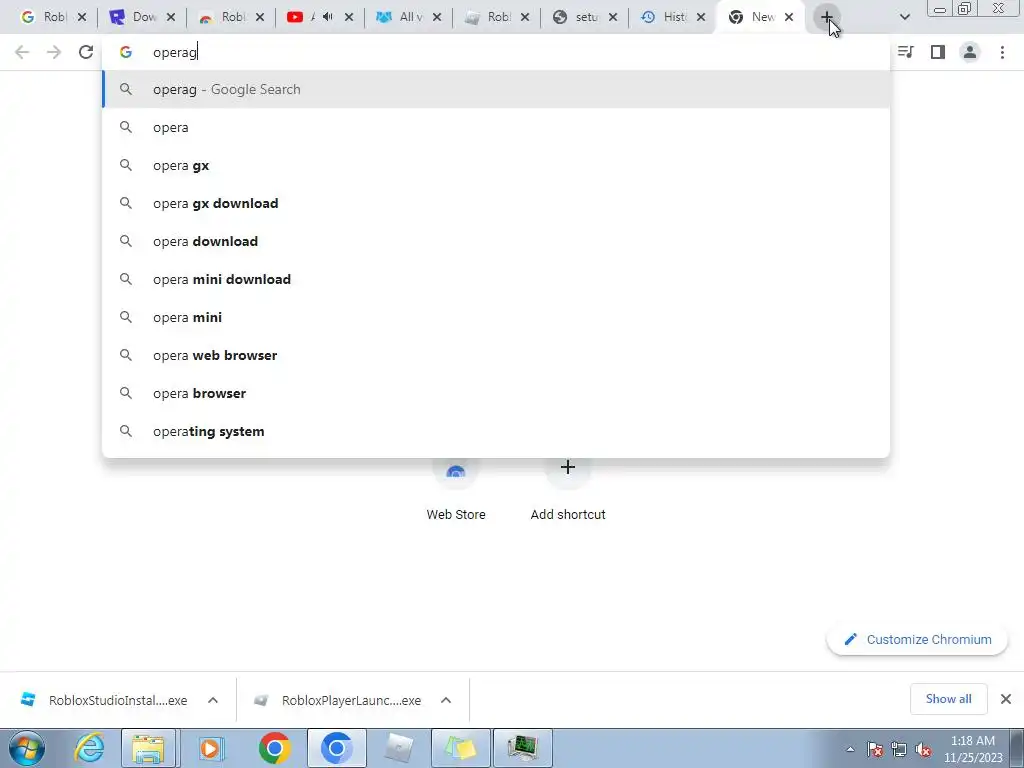The height and width of the screenshot is (768, 1024).
Task: Choose the 'opera browser' suggestion
Action: tap(496, 393)
